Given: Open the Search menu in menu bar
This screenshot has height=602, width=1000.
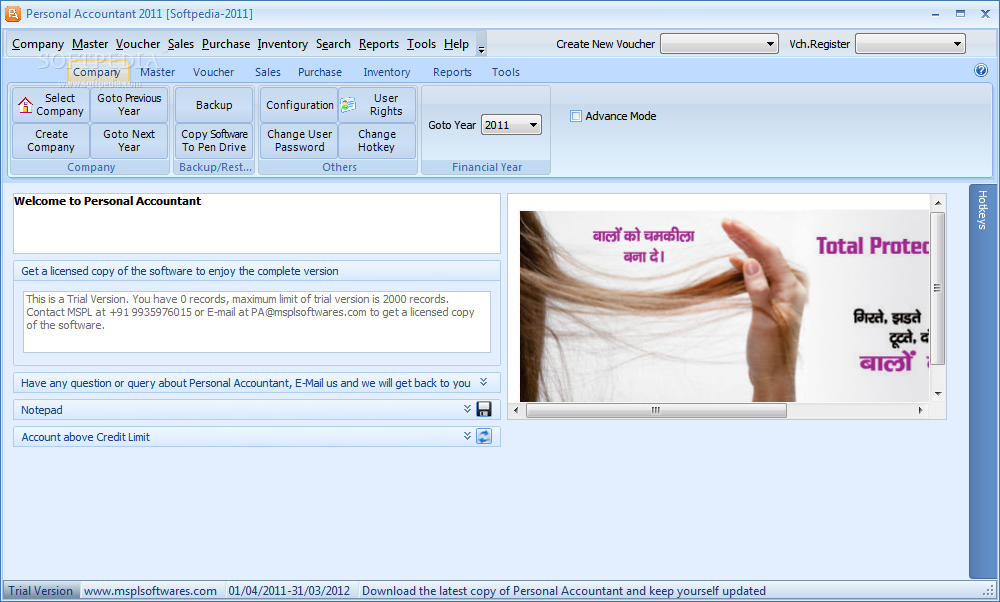Looking at the screenshot, I should click(x=334, y=44).
